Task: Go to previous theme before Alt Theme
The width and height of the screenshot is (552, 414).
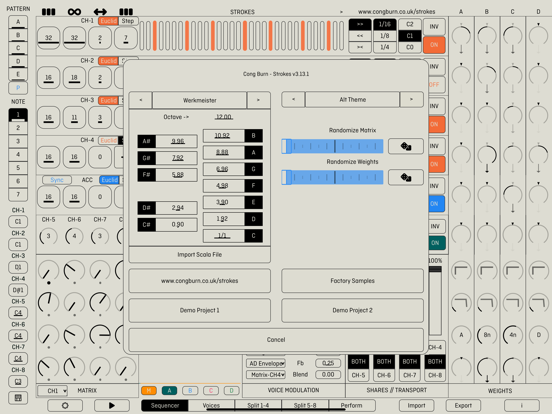Action: 293,100
